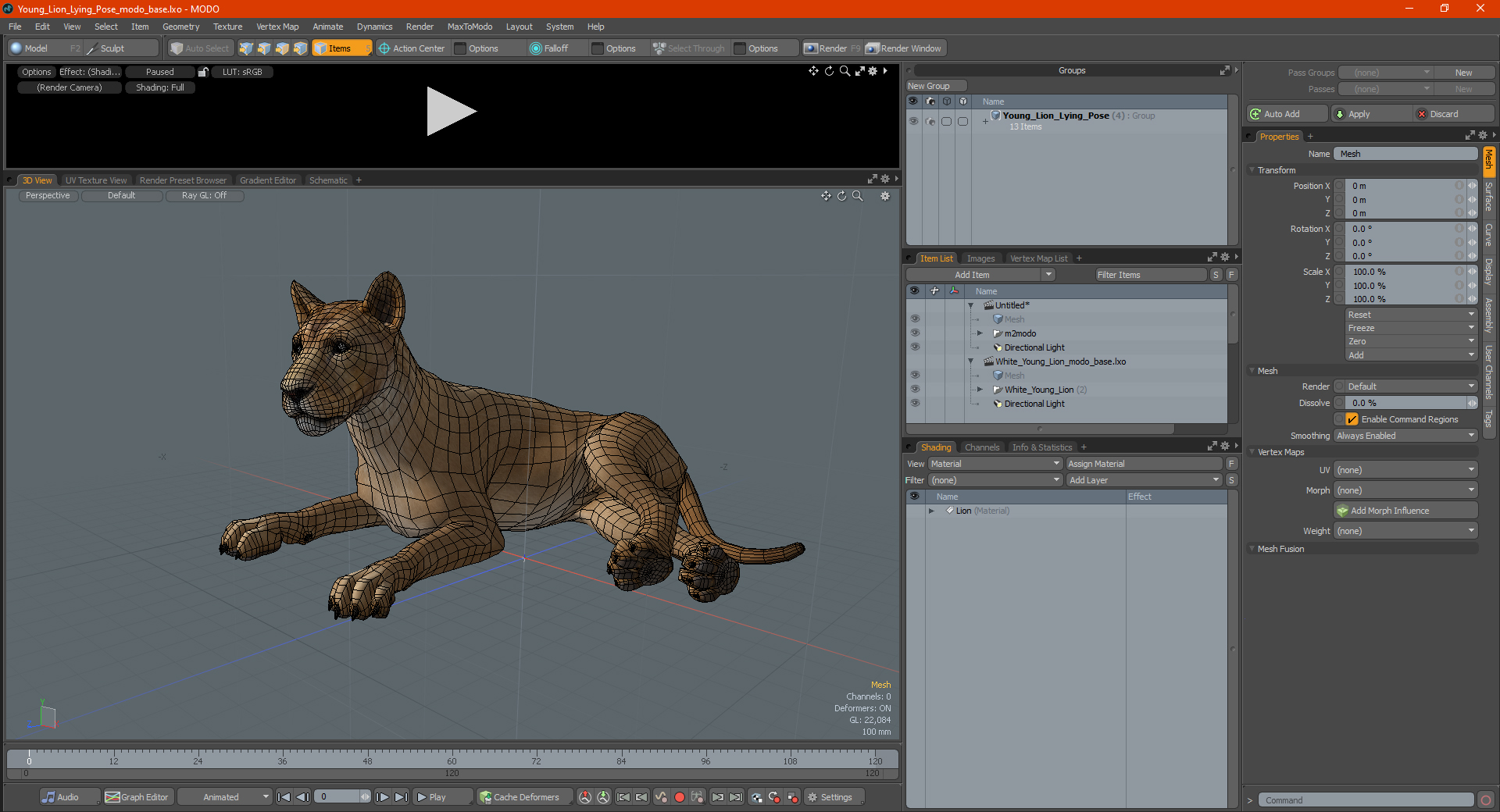Click the New Group button
The width and height of the screenshot is (1500, 812).
[x=936, y=86]
